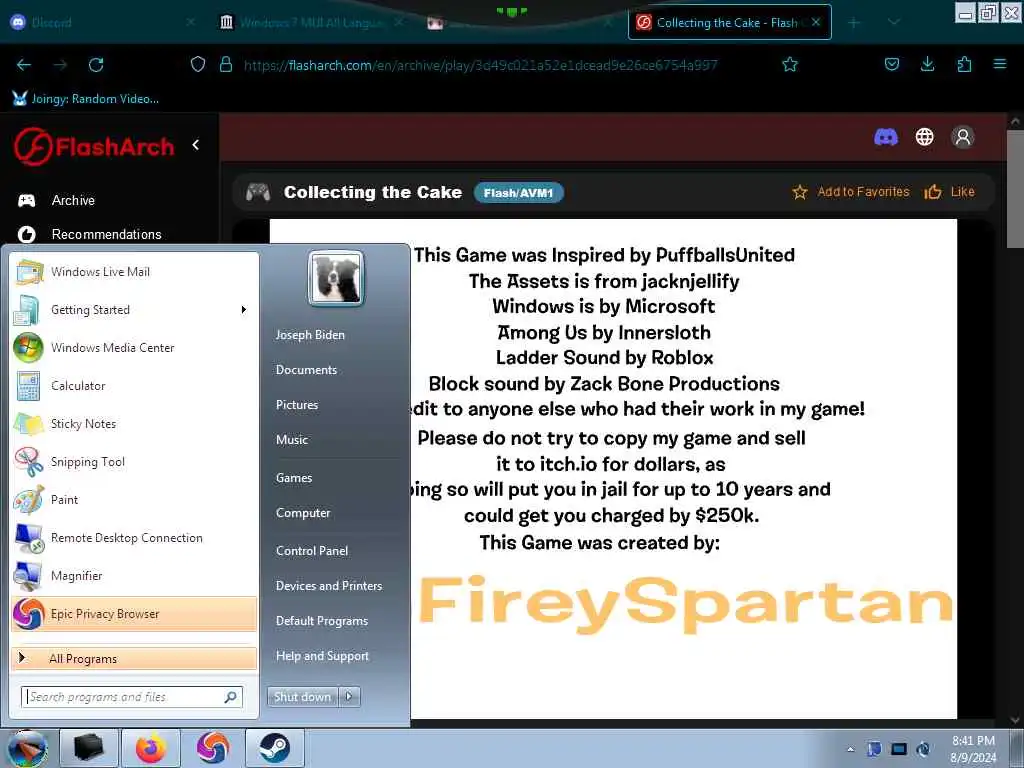The height and width of the screenshot is (768, 1024).
Task: Open Windows Live Mail from Start menu
Action: (x=134, y=272)
